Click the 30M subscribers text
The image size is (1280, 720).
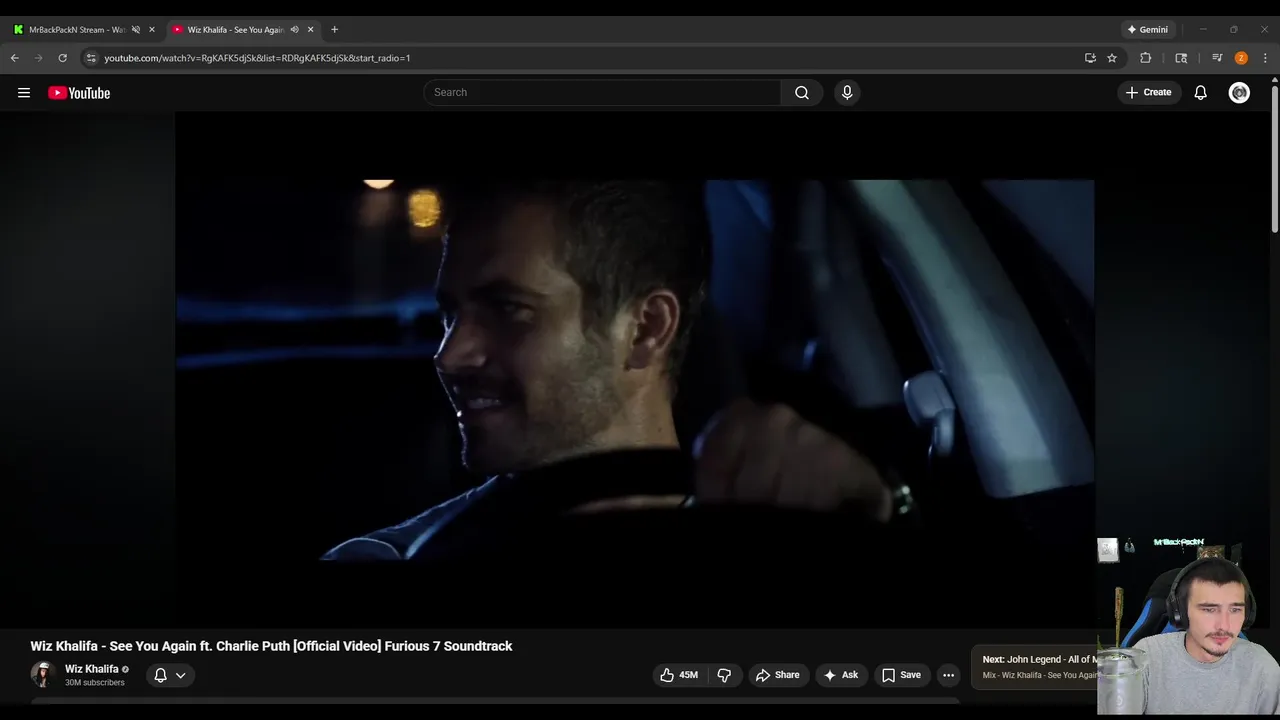(95, 683)
